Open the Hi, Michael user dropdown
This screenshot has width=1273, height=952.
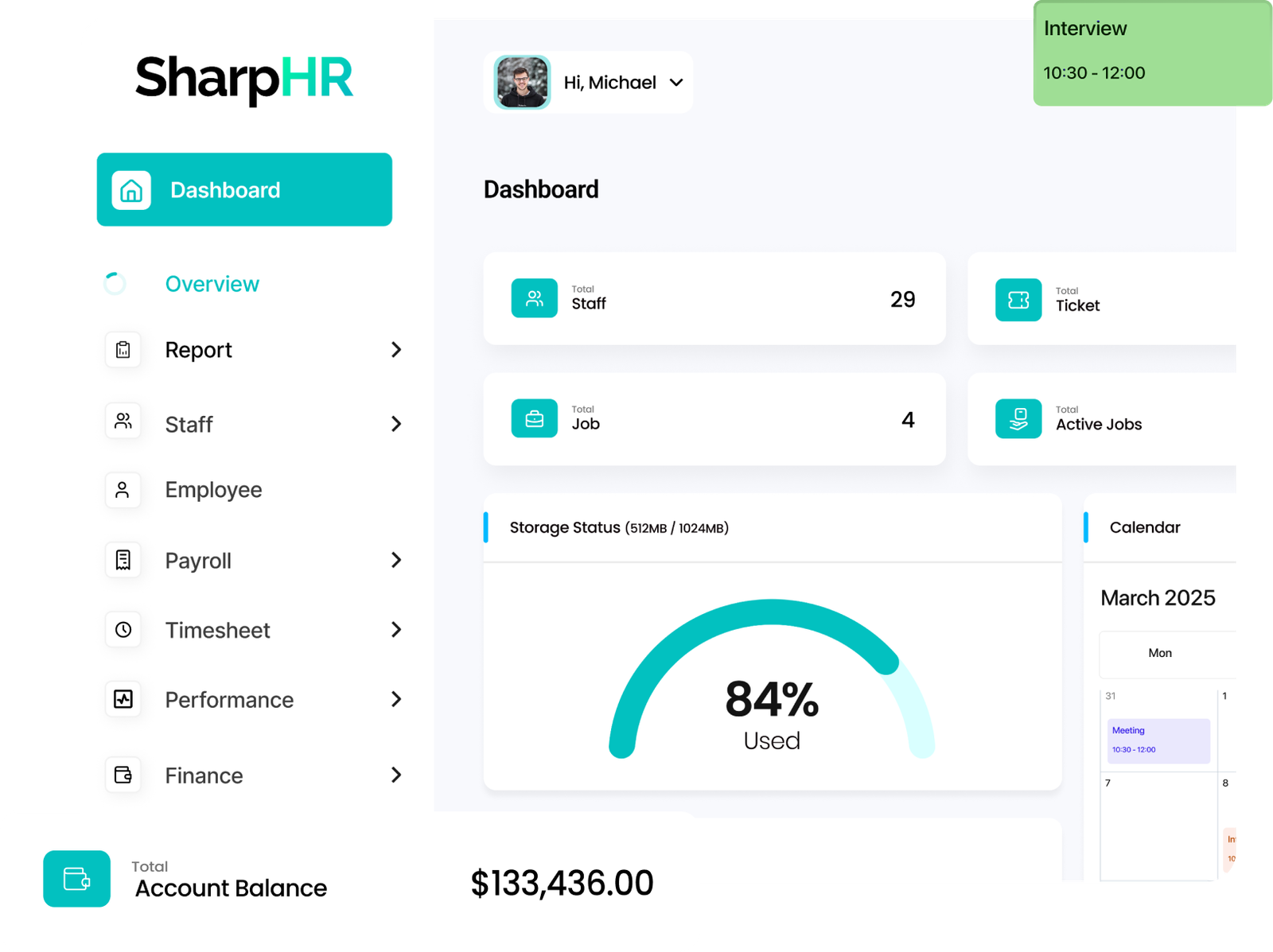tap(676, 83)
